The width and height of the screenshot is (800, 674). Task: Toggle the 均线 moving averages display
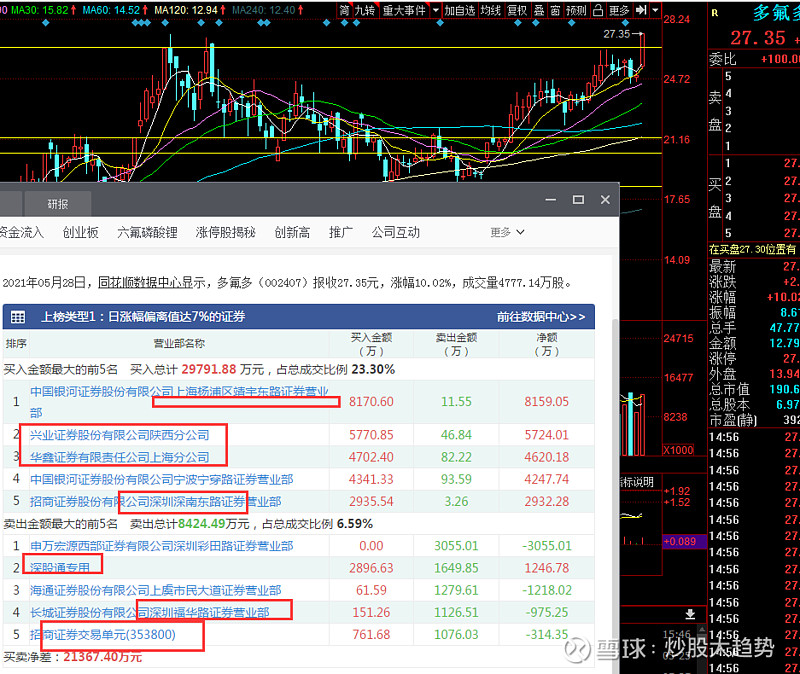[492, 10]
